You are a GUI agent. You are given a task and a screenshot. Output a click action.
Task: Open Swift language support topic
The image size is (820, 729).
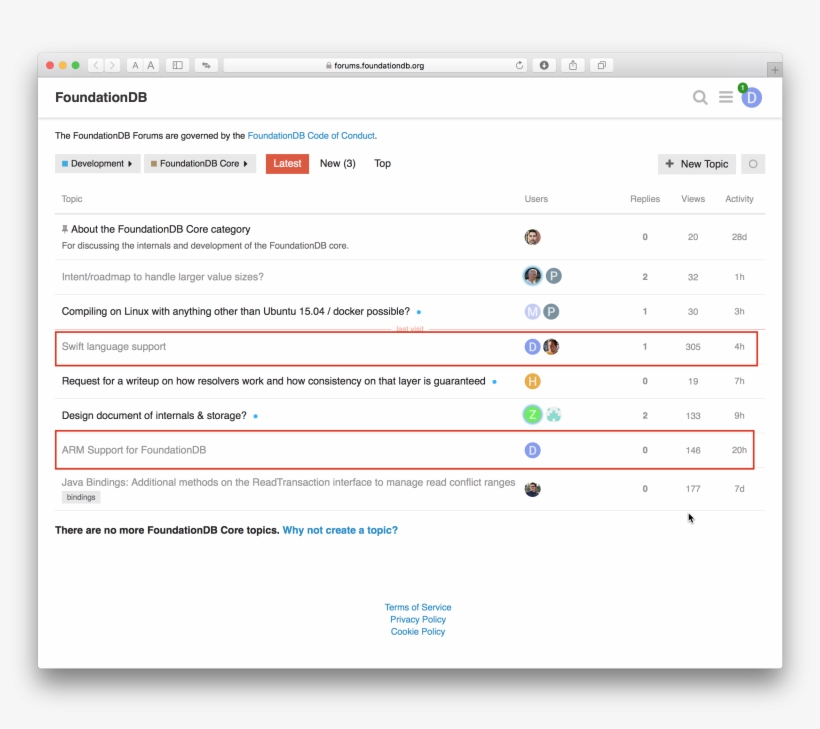(113, 347)
